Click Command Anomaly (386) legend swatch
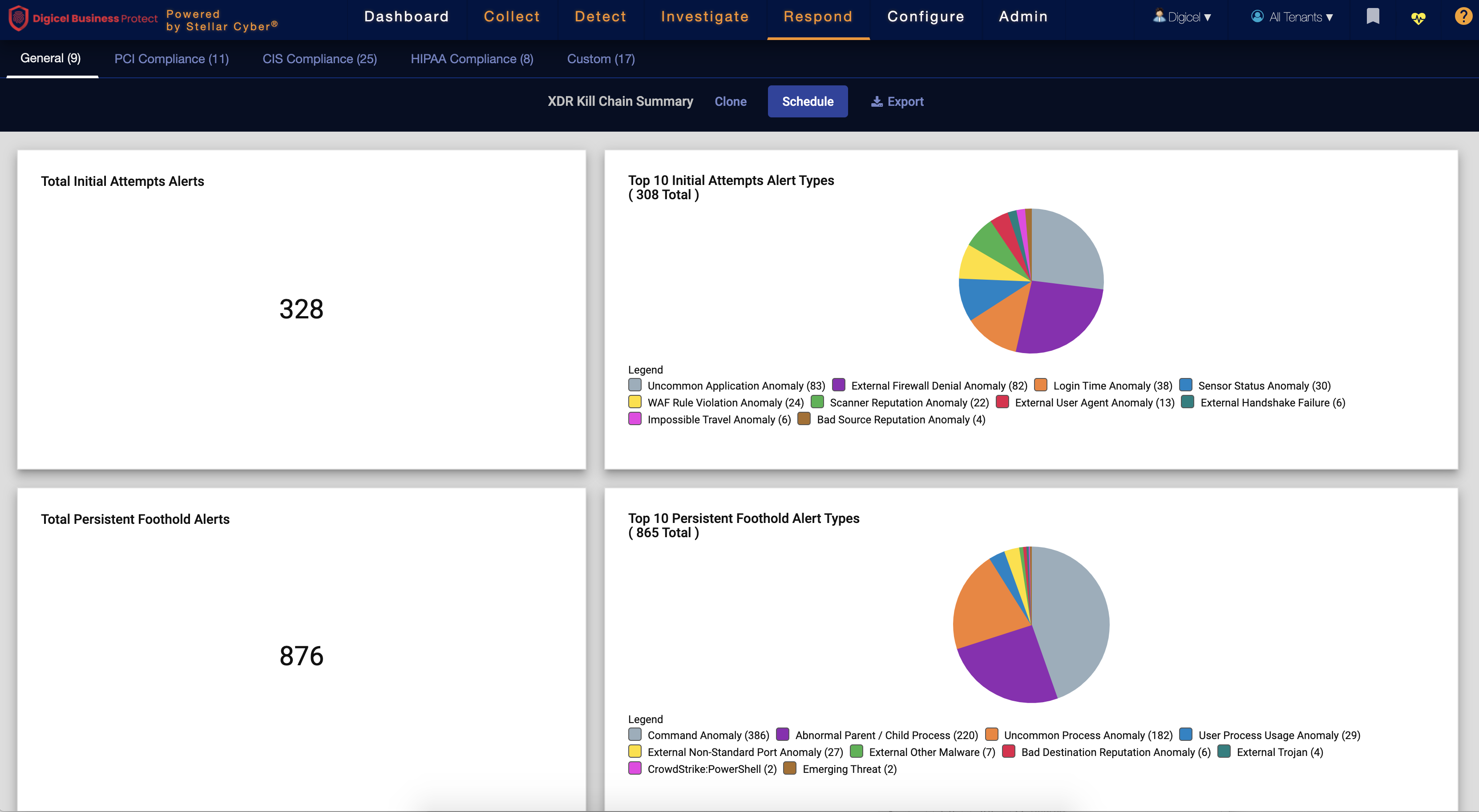 pos(634,735)
